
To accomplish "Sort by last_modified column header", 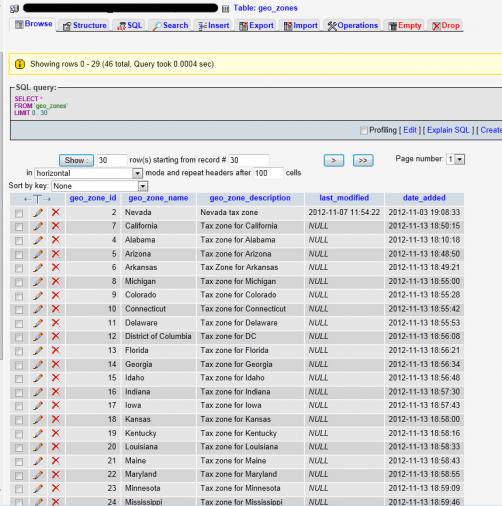I will point(344,198).
